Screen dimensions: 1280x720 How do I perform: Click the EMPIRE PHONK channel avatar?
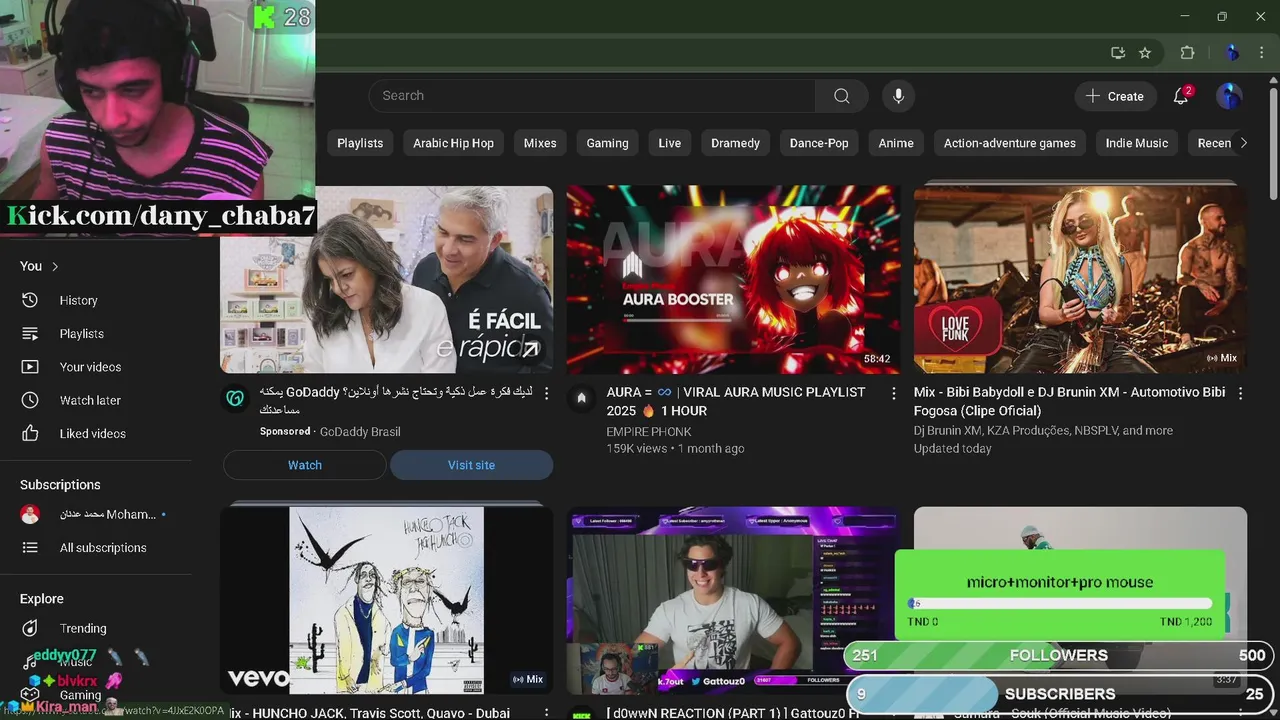click(x=581, y=398)
